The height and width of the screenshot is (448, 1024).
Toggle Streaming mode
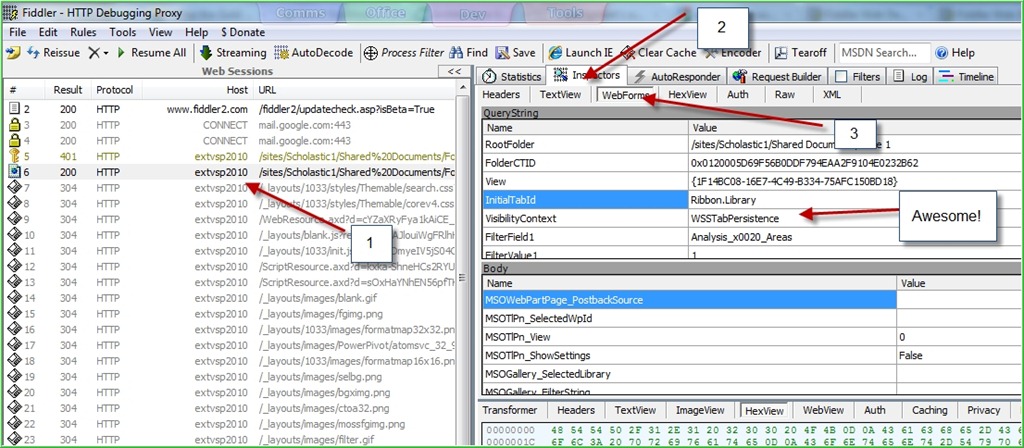(x=233, y=53)
